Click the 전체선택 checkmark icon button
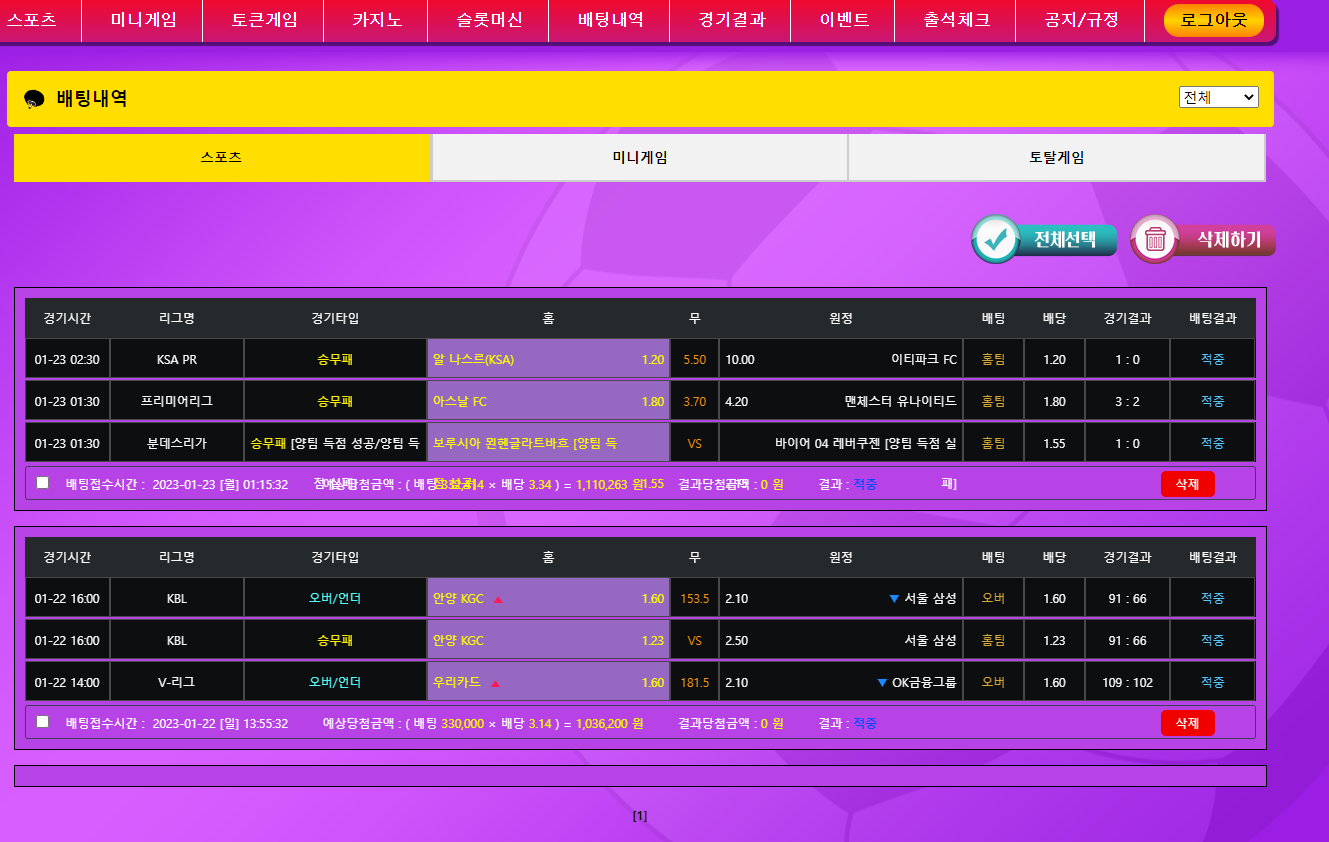The image size is (1329, 842). 996,239
